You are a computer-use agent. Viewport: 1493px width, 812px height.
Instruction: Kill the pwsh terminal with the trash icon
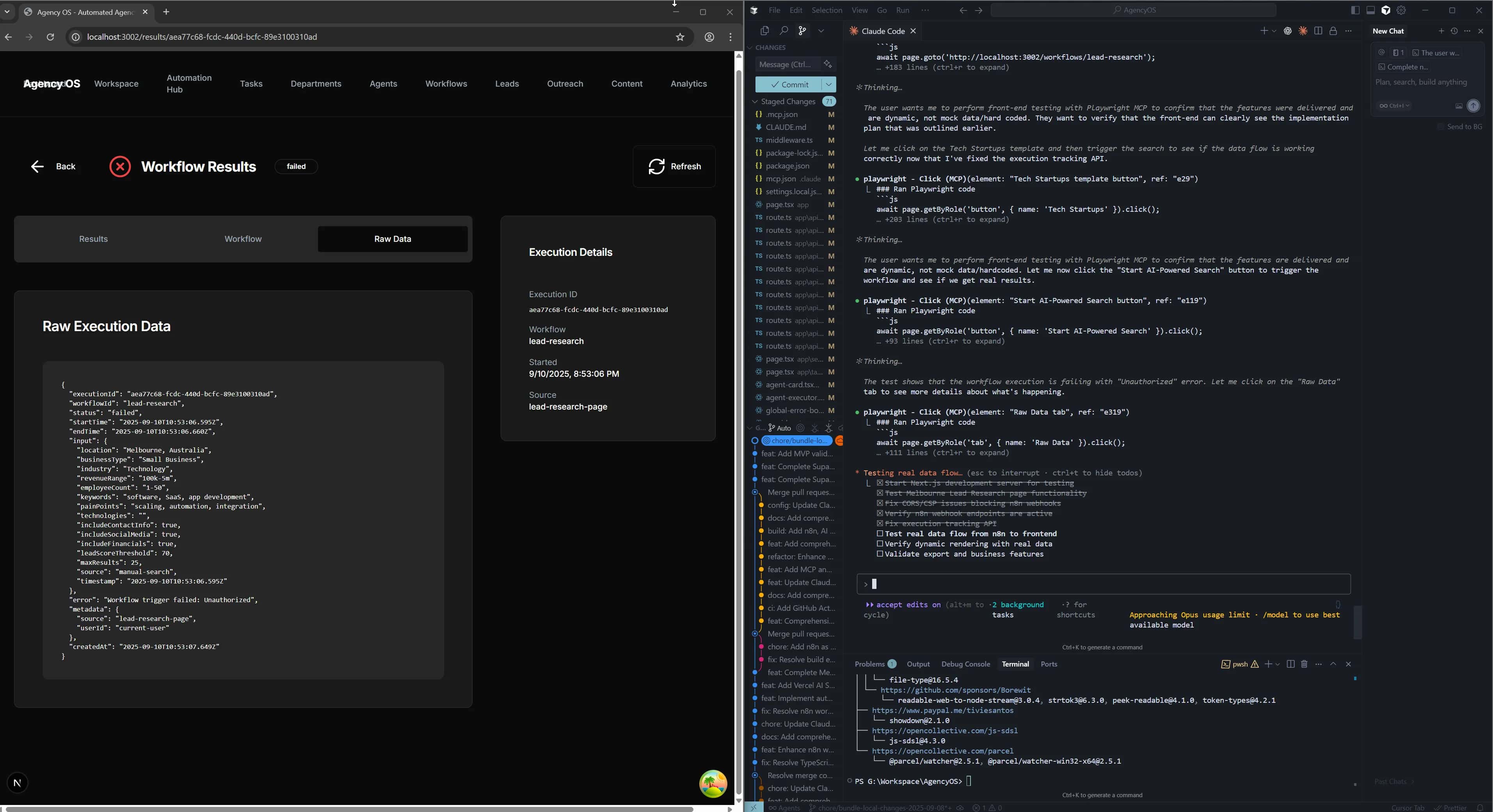1304,664
